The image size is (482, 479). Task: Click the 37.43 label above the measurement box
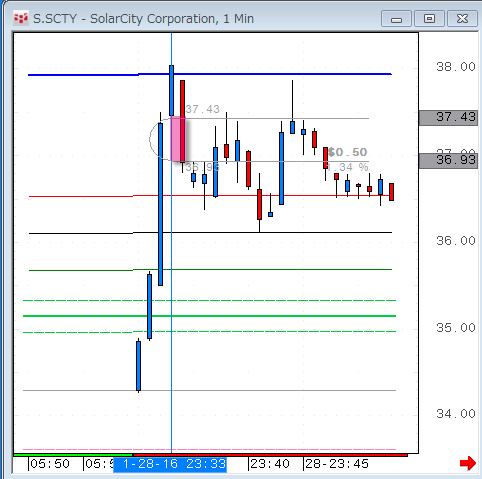(x=203, y=109)
